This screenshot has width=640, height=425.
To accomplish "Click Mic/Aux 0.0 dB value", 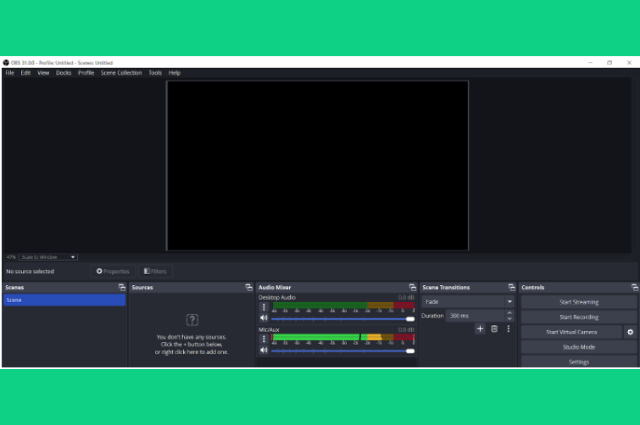I will pyautogui.click(x=406, y=330).
